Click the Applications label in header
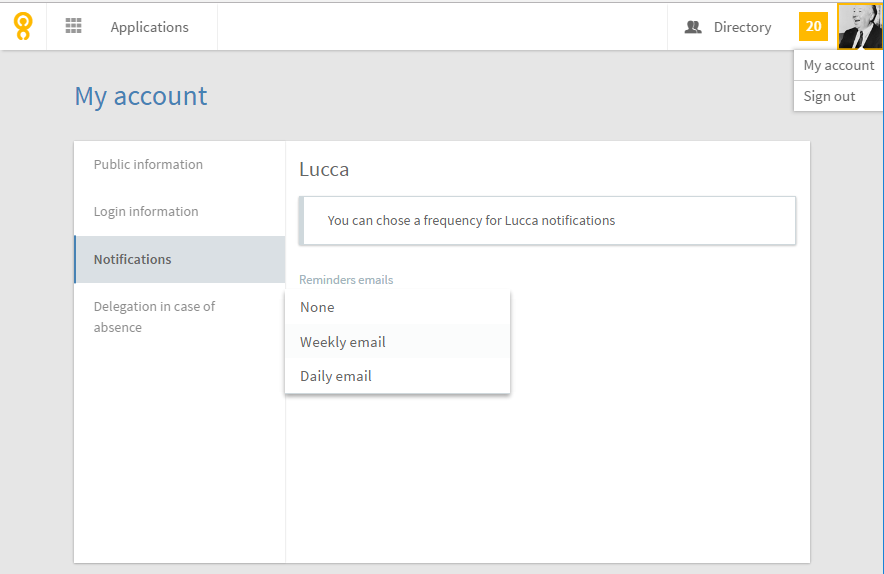This screenshot has height=574, width=884. point(149,27)
